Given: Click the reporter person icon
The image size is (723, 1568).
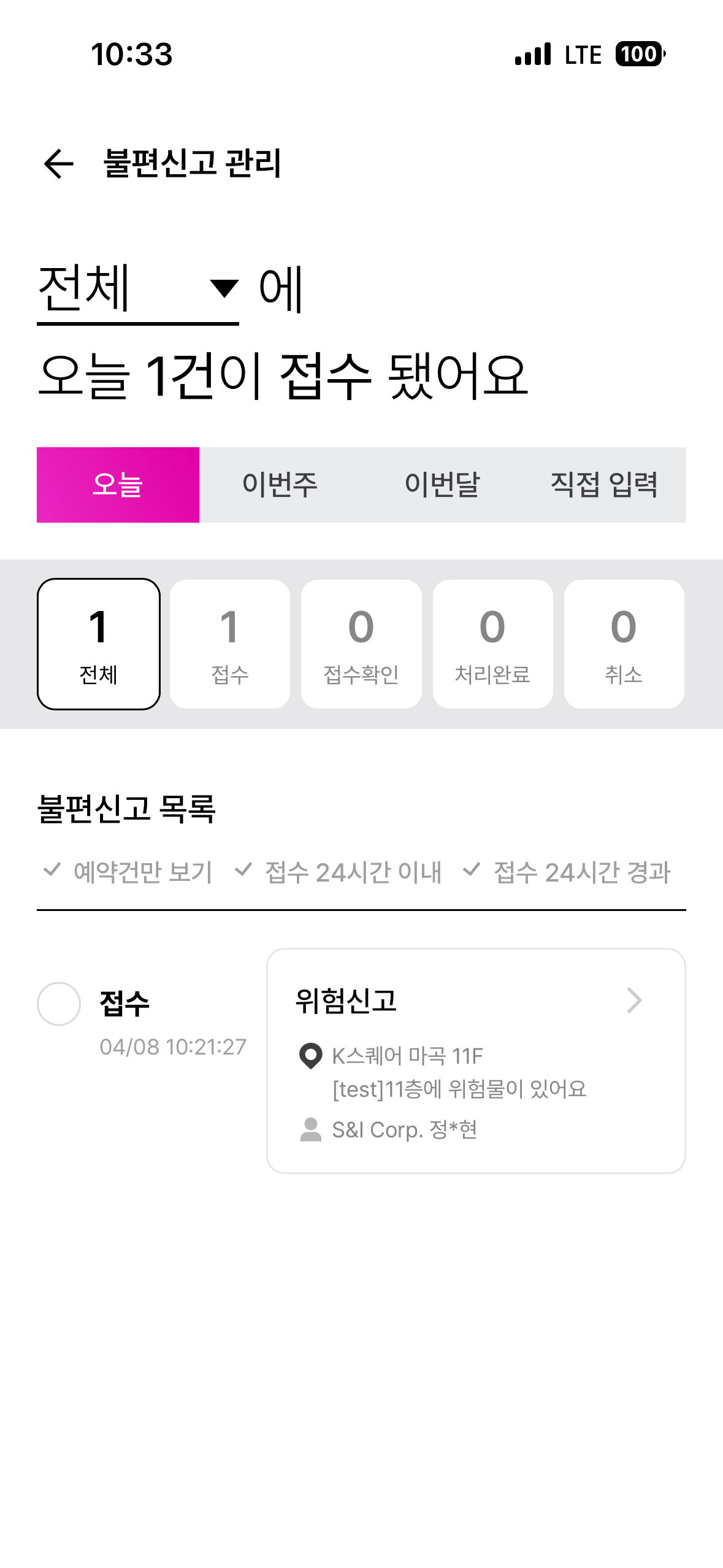Looking at the screenshot, I should [310, 1129].
